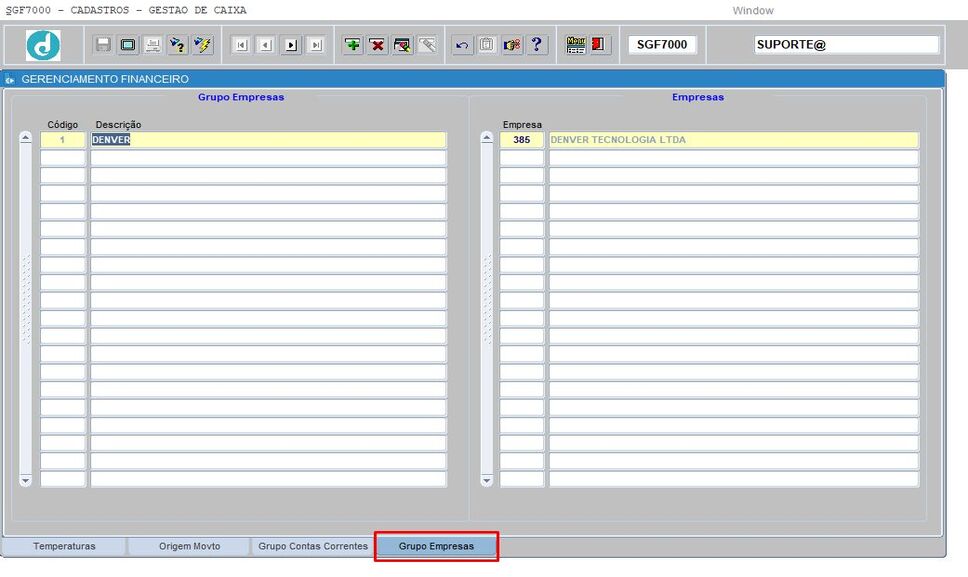The image size is (968, 577).
Task: Go to previous record button
Action: 266,44
